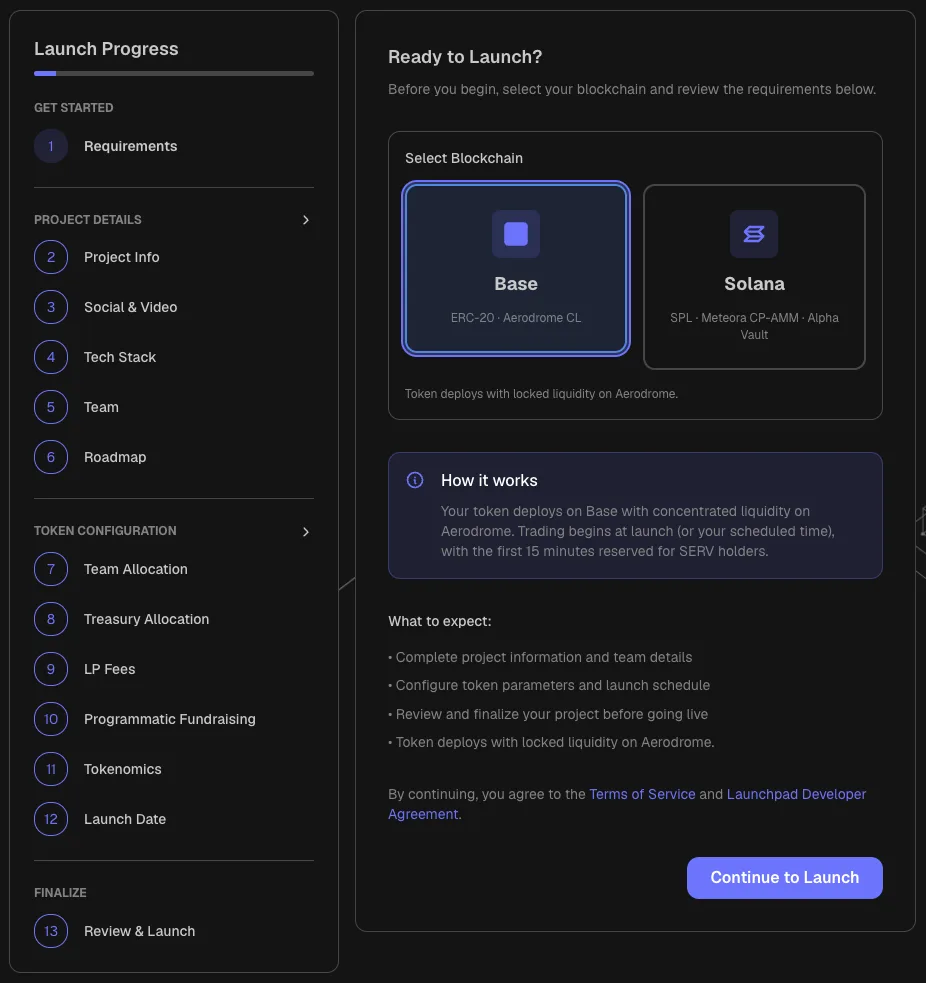This screenshot has width=926, height=983.
Task: Click the 'ERC-20 · Aerodrome CL' subtitle
Action: (516, 318)
